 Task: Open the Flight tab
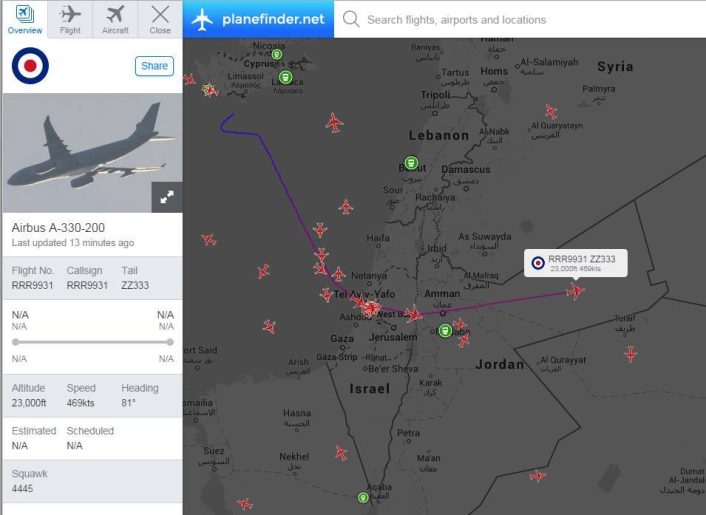[x=70, y=19]
